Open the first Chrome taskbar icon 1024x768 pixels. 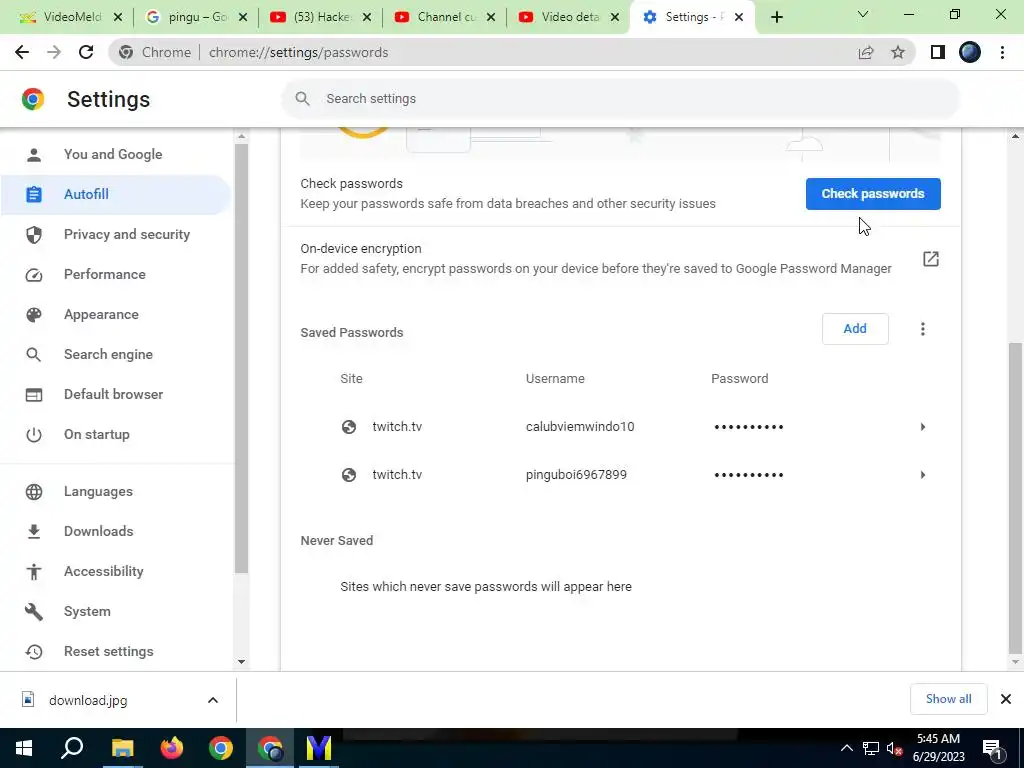click(x=221, y=748)
